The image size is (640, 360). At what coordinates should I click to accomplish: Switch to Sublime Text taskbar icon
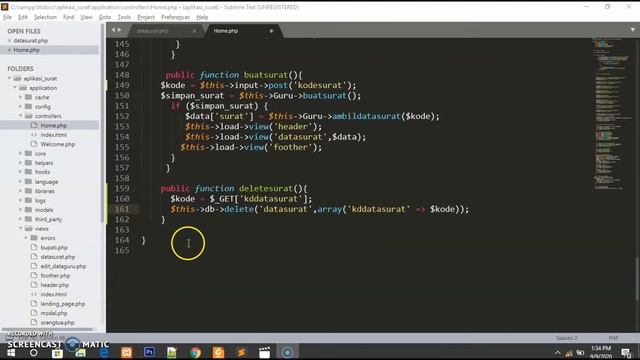click(241, 352)
